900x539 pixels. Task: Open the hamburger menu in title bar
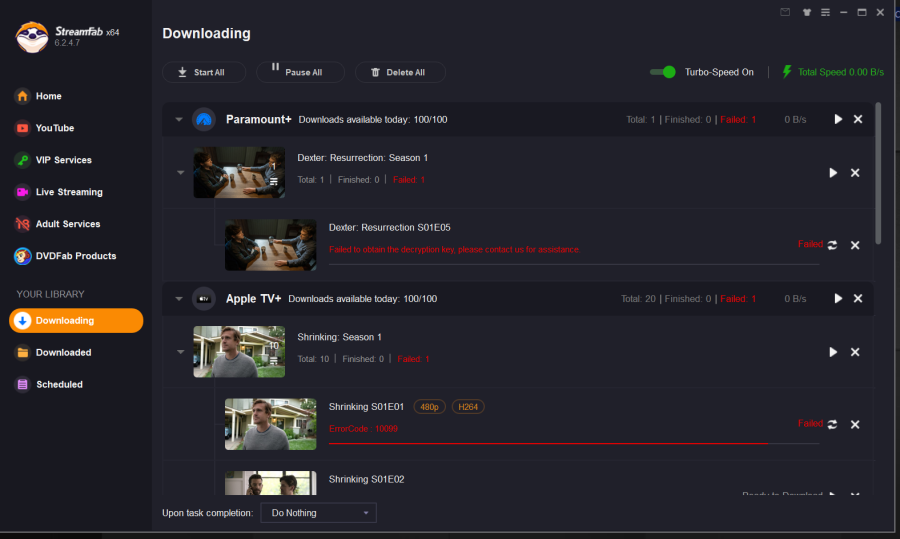[825, 12]
